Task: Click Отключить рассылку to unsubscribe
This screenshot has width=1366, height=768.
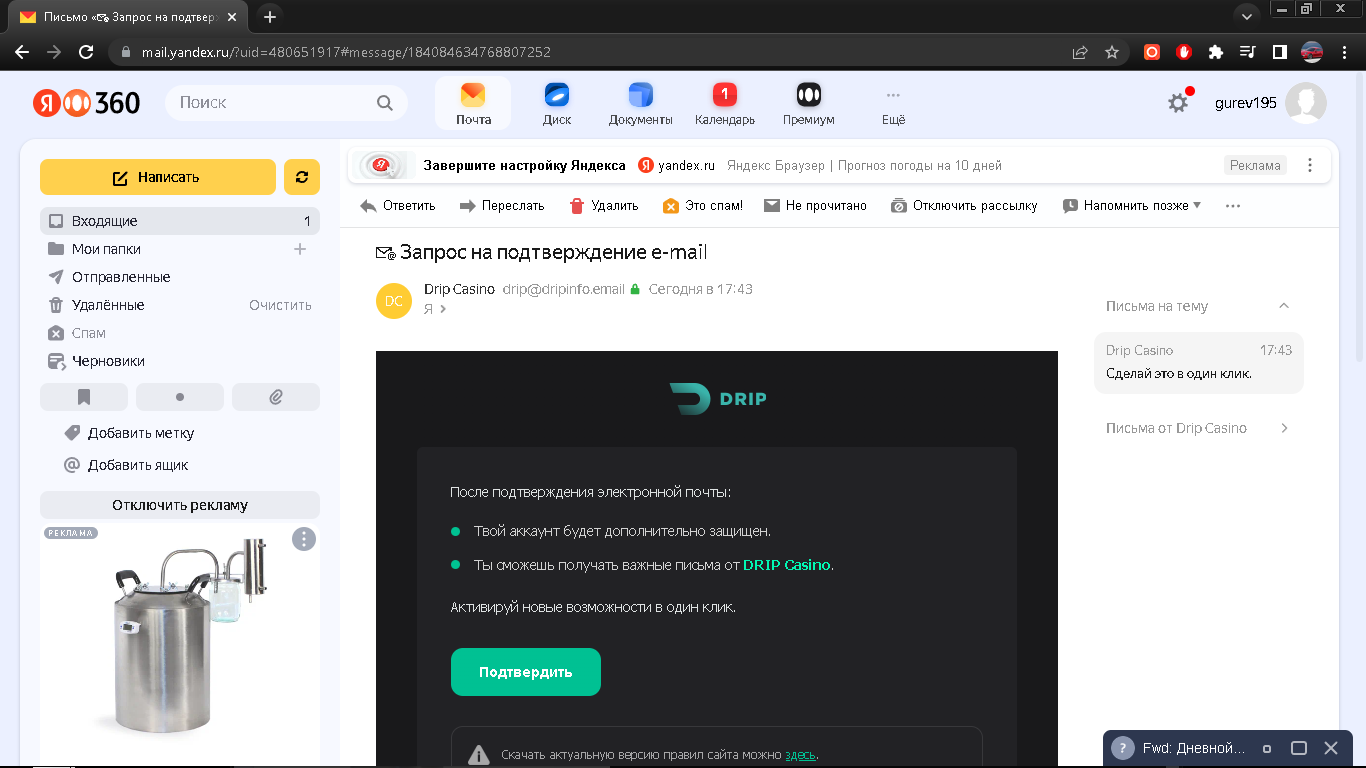Action: point(963,205)
